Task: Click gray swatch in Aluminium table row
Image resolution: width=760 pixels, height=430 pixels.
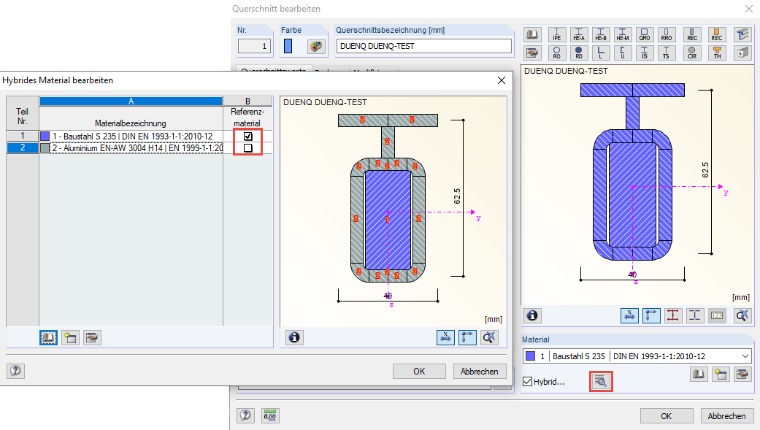Action: point(45,148)
